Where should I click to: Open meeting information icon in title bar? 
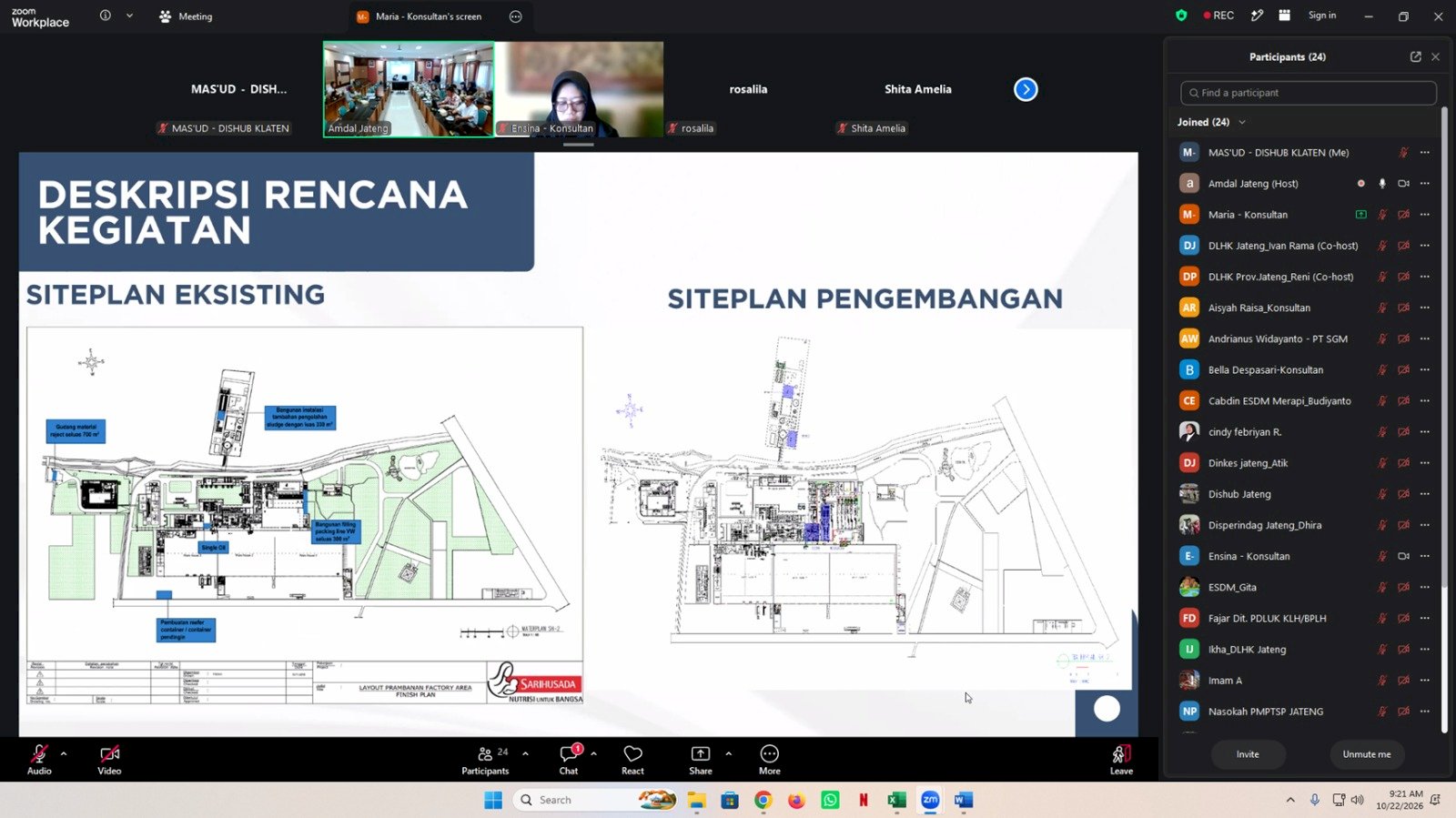pos(106,15)
